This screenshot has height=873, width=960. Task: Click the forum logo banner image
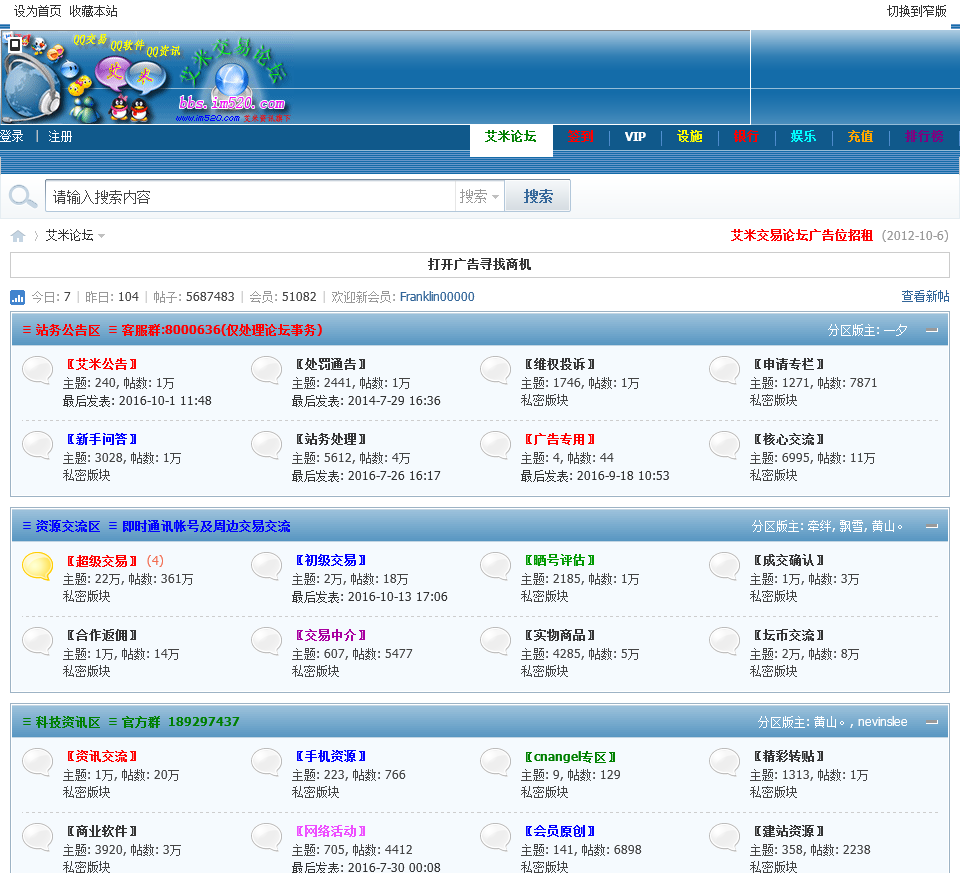[x=146, y=78]
